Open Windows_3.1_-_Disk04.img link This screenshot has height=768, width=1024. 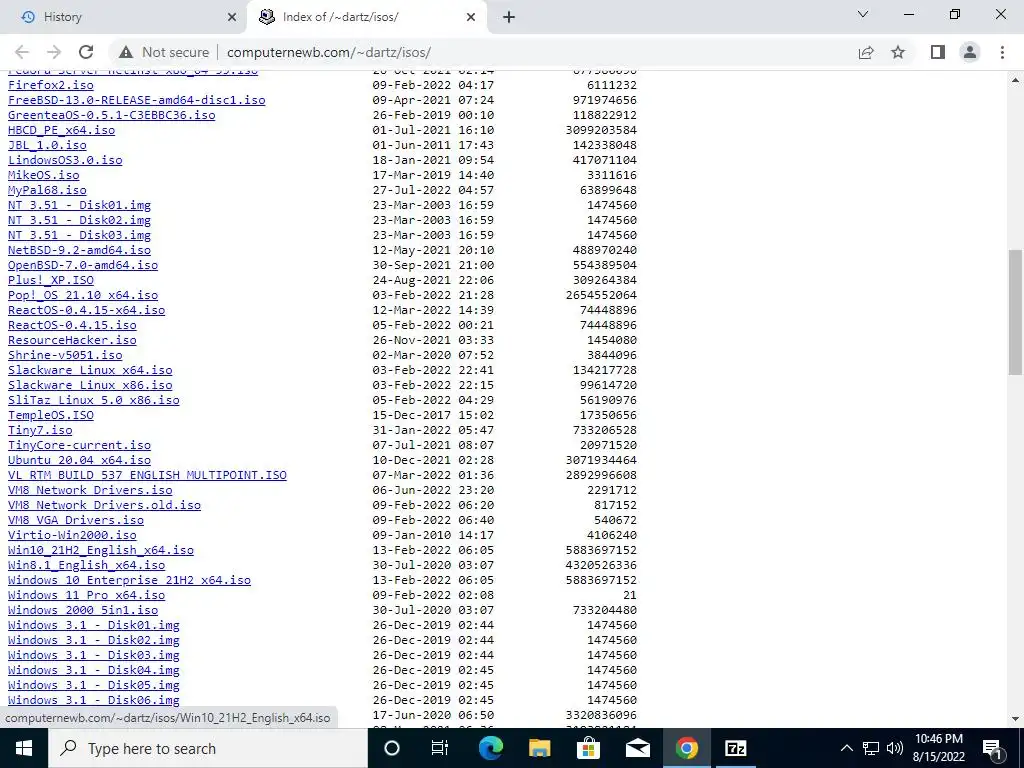click(93, 671)
